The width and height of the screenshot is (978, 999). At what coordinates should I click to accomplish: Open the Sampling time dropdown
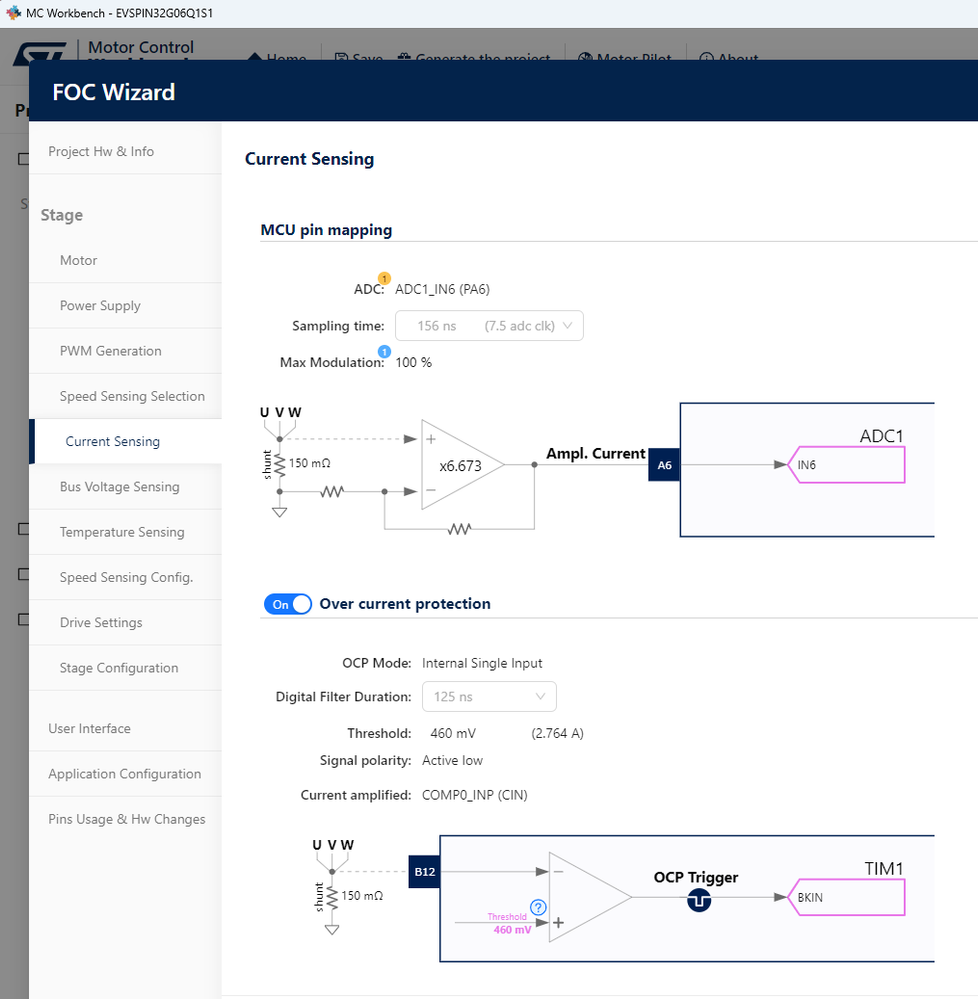(x=489, y=326)
